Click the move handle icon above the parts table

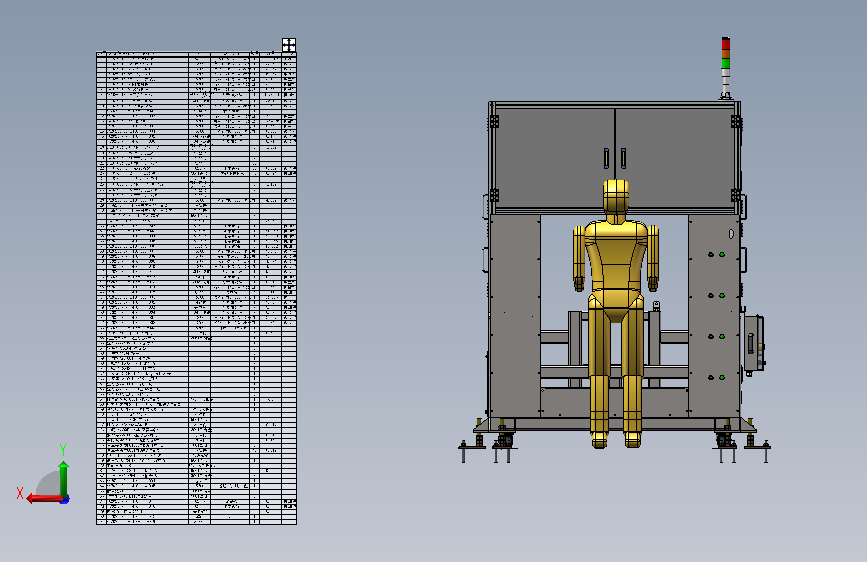(289, 45)
